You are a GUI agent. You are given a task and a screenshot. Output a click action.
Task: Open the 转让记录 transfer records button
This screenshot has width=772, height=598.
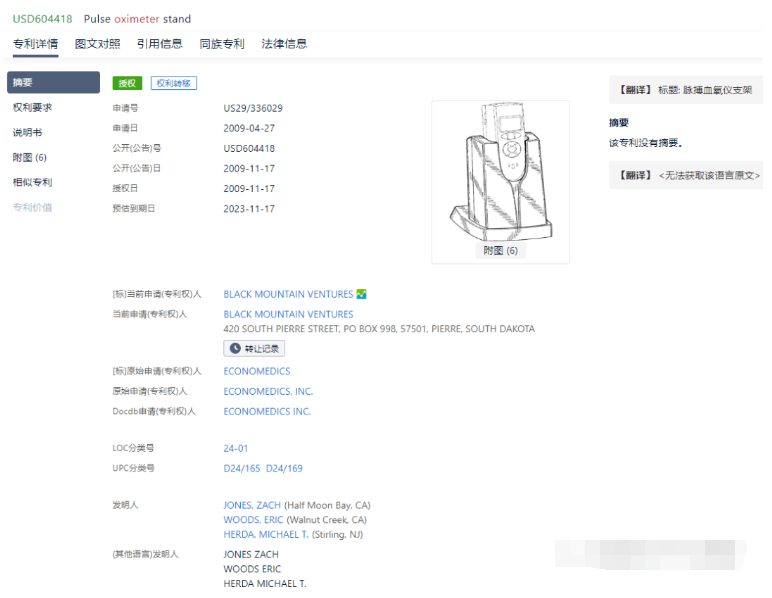(x=254, y=349)
